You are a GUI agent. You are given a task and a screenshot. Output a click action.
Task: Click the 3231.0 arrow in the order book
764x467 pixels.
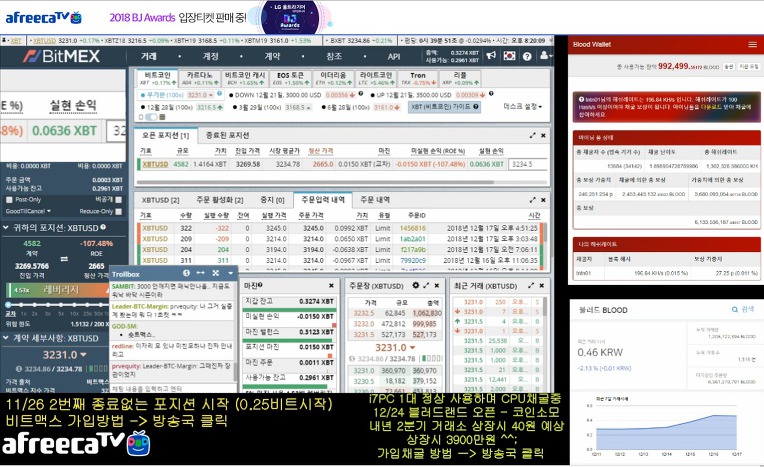tap(413, 348)
